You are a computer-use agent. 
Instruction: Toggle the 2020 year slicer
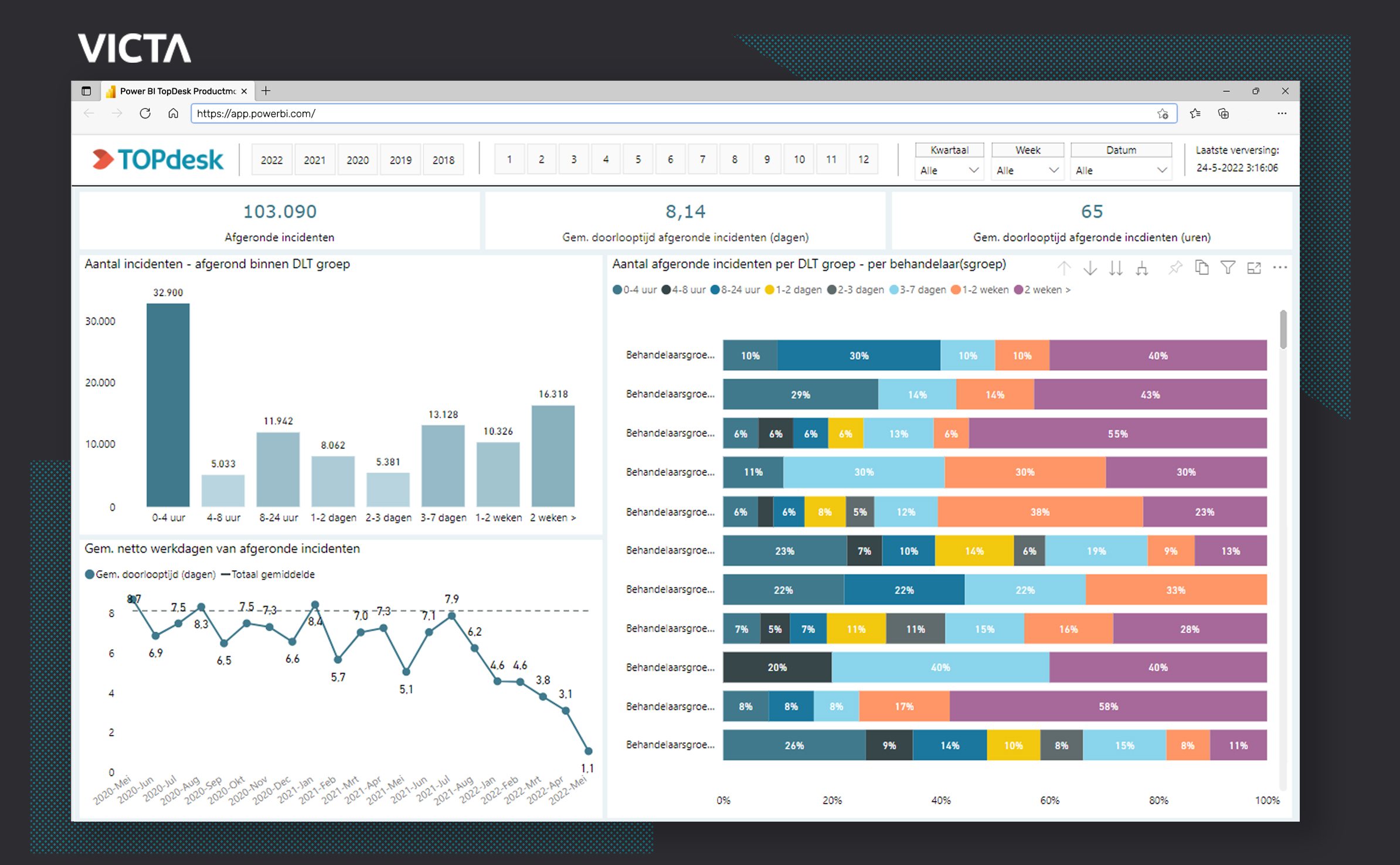[x=358, y=159]
